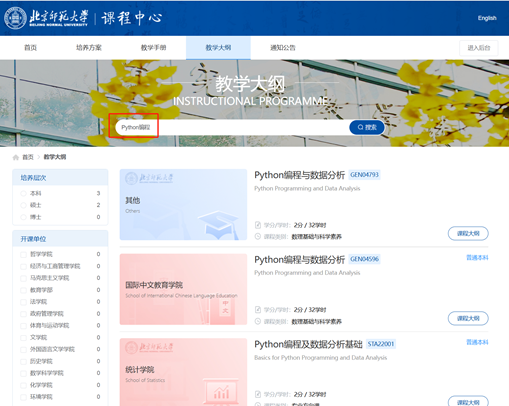Viewport: 509px width, 406px height.
Task: Open 课程大纲 for course GEN04793
Action: (x=468, y=233)
